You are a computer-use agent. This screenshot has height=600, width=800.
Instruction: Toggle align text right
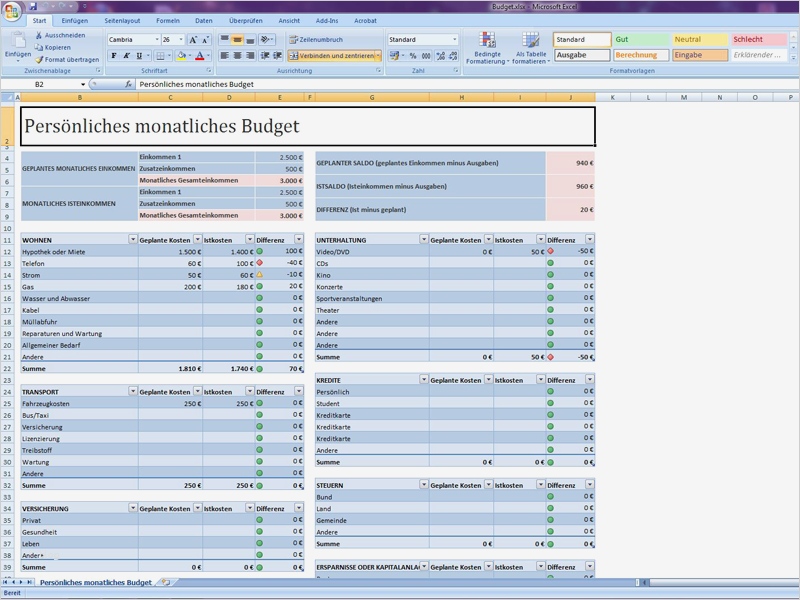250,56
